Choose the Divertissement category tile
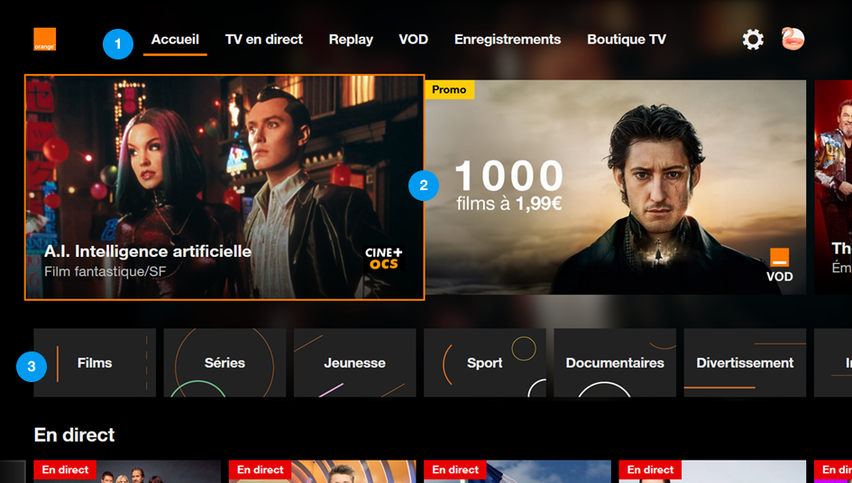The width and height of the screenshot is (852, 483). tap(745, 362)
